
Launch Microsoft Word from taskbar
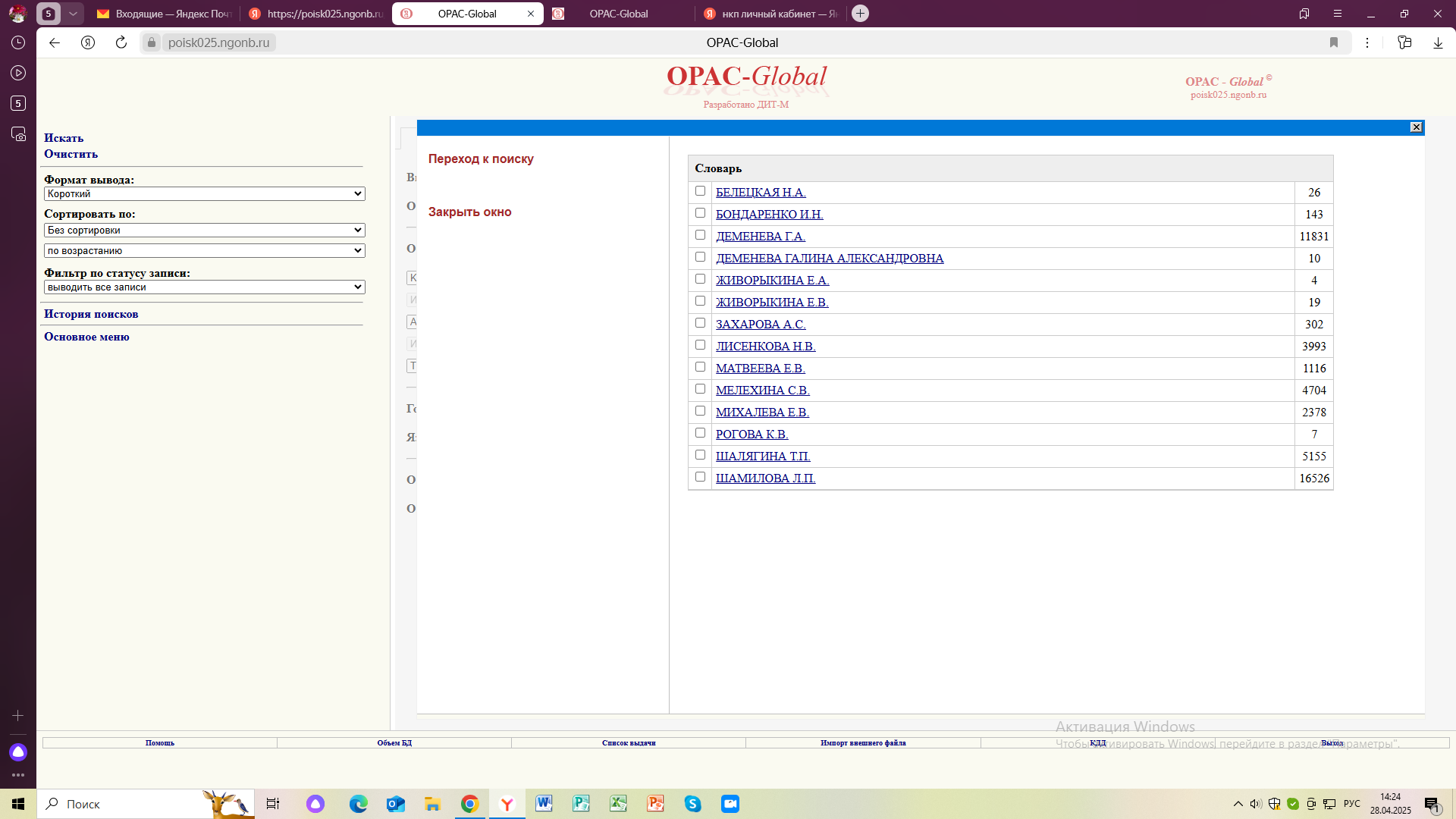point(544,804)
